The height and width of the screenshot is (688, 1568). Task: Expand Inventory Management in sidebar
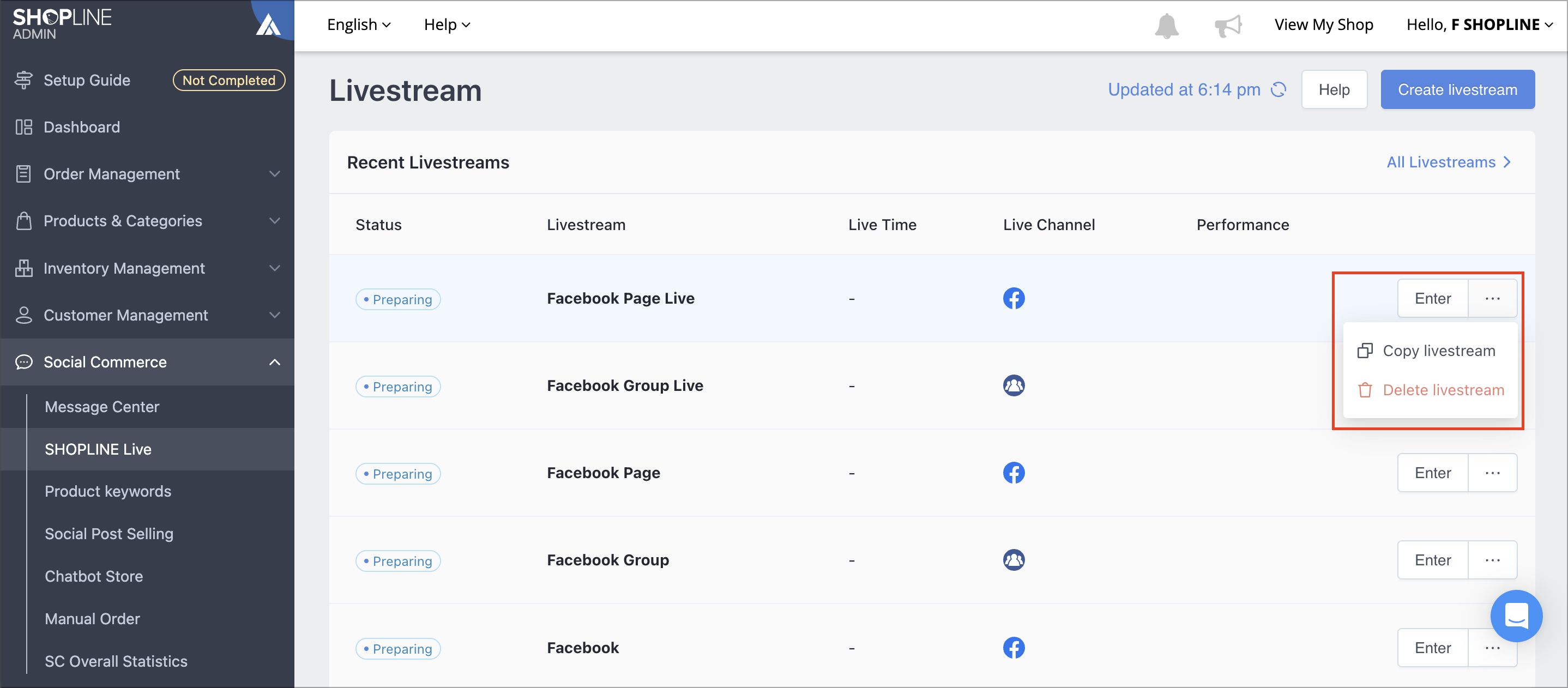(x=147, y=268)
